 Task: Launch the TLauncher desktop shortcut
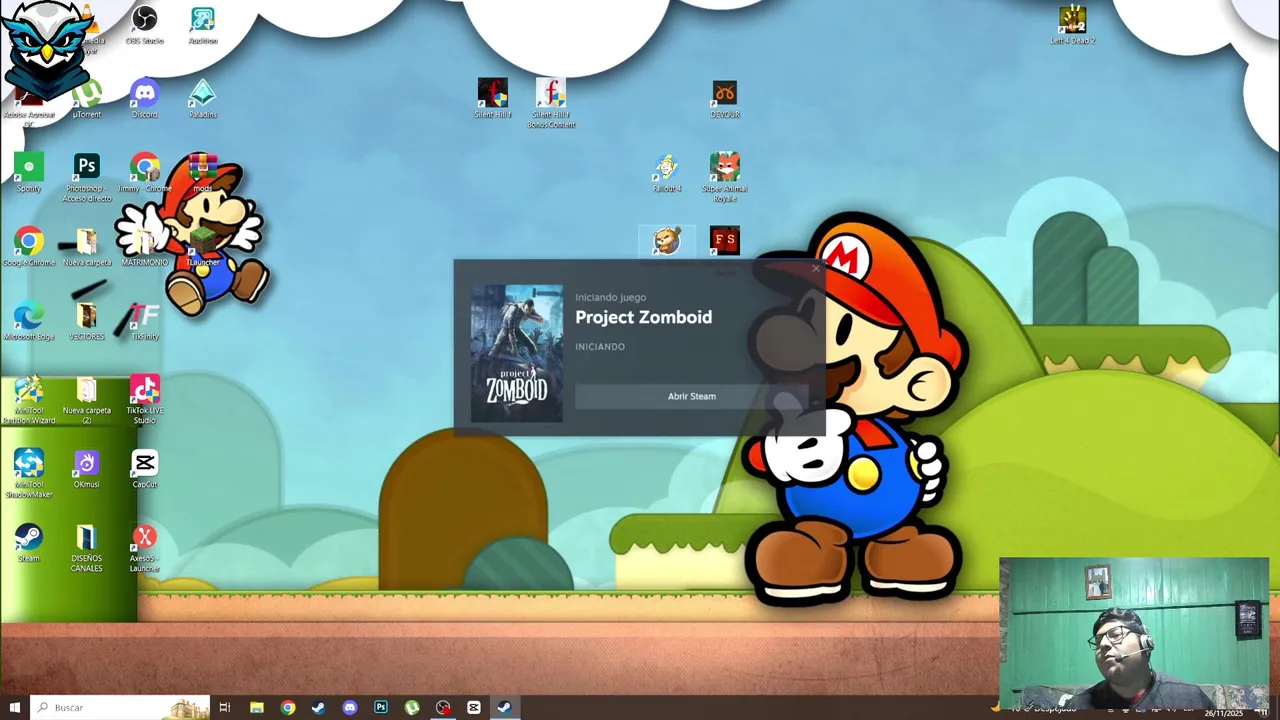pos(203,248)
